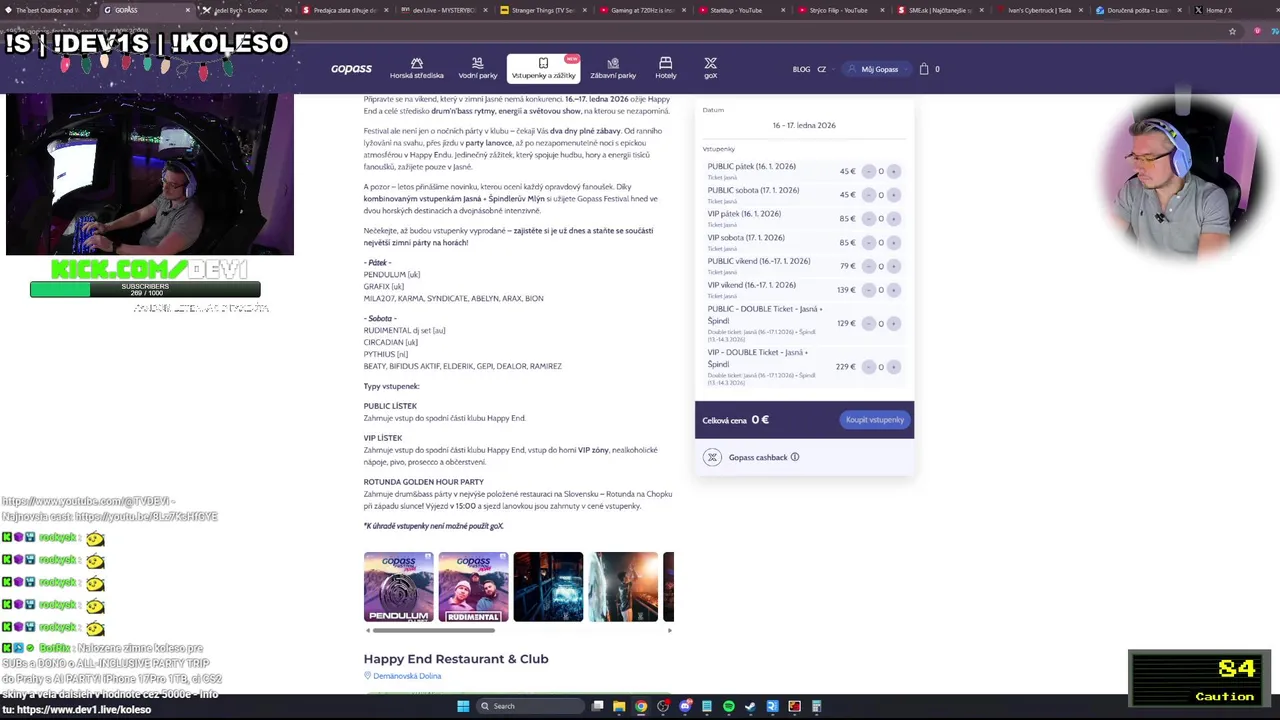Open the Rudimental gallery thumbnail

point(473,587)
